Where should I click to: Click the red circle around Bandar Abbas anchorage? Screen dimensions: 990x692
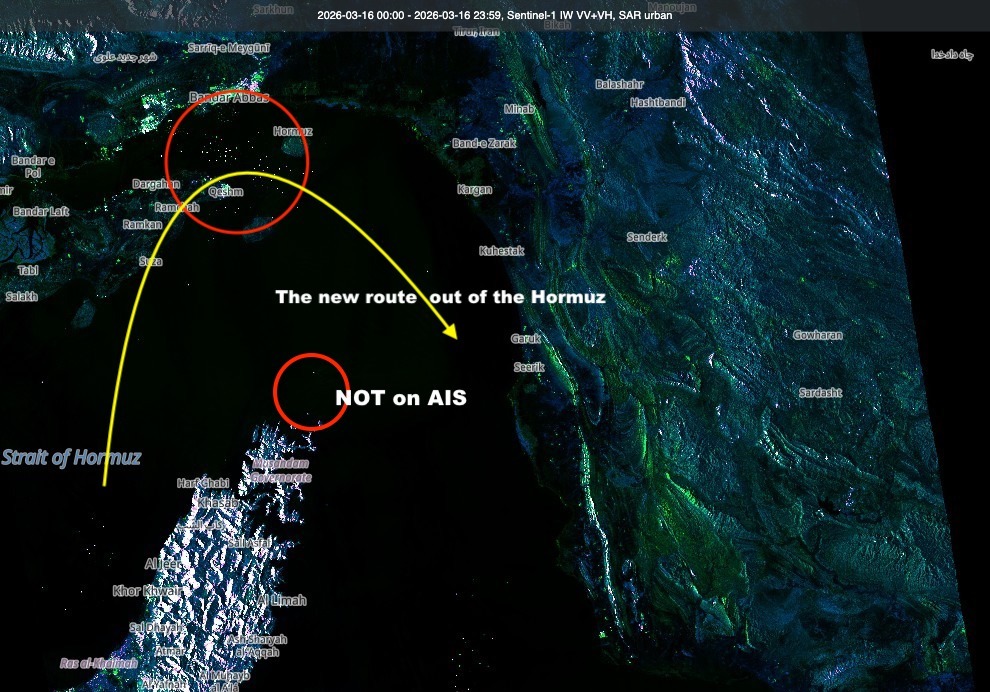point(237,162)
